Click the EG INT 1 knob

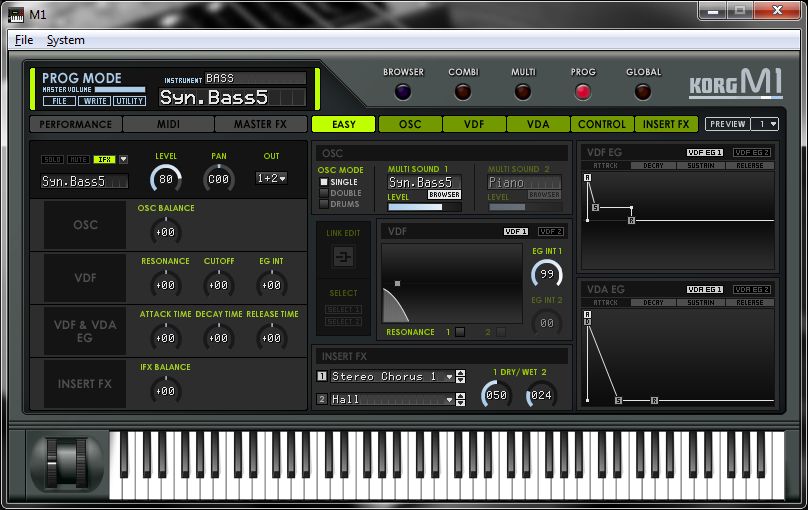pyautogui.click(x=547, y=274)
